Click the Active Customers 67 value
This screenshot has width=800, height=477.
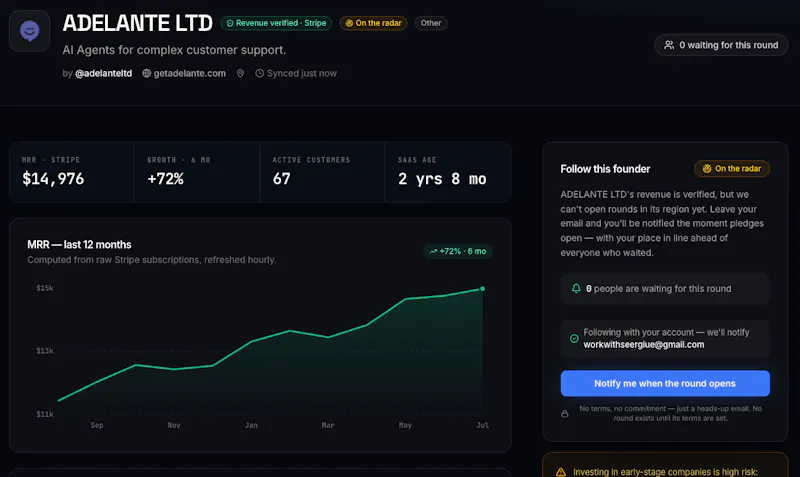282,179
